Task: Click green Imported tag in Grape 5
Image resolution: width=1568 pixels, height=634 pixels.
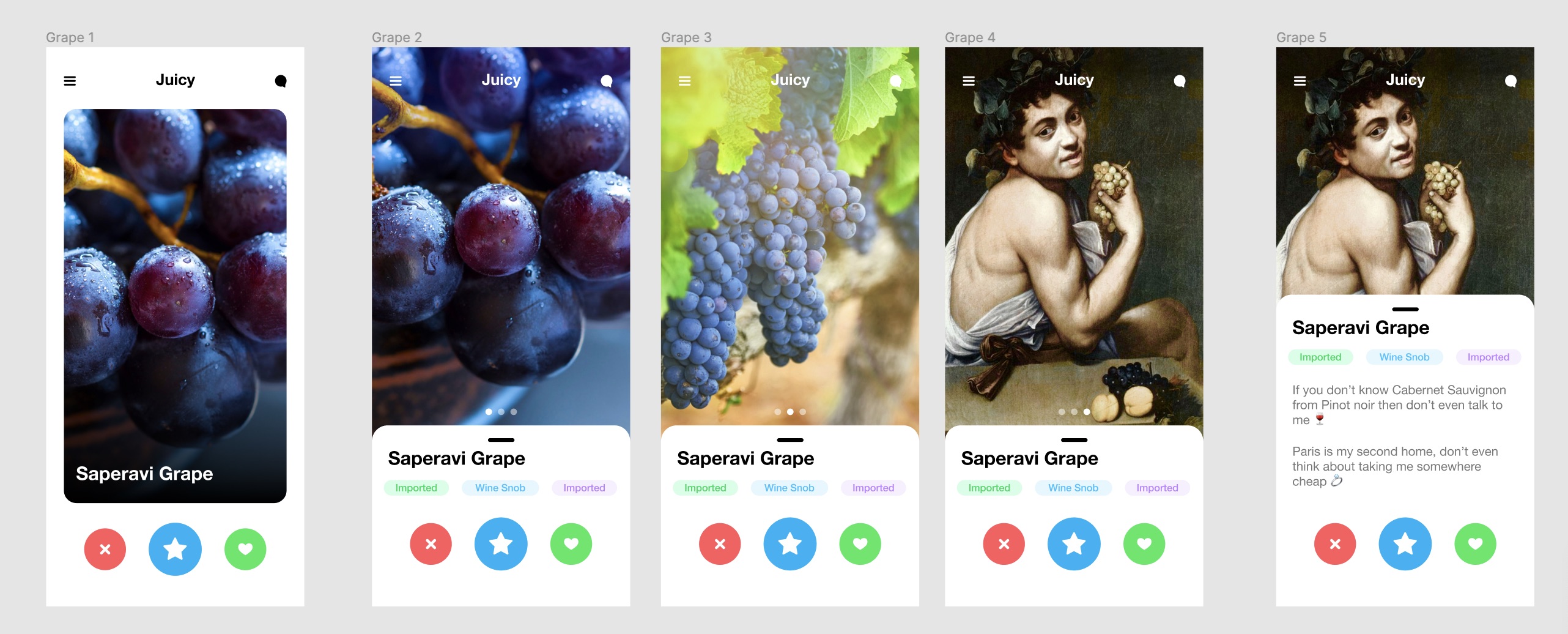Action: 1320,357
